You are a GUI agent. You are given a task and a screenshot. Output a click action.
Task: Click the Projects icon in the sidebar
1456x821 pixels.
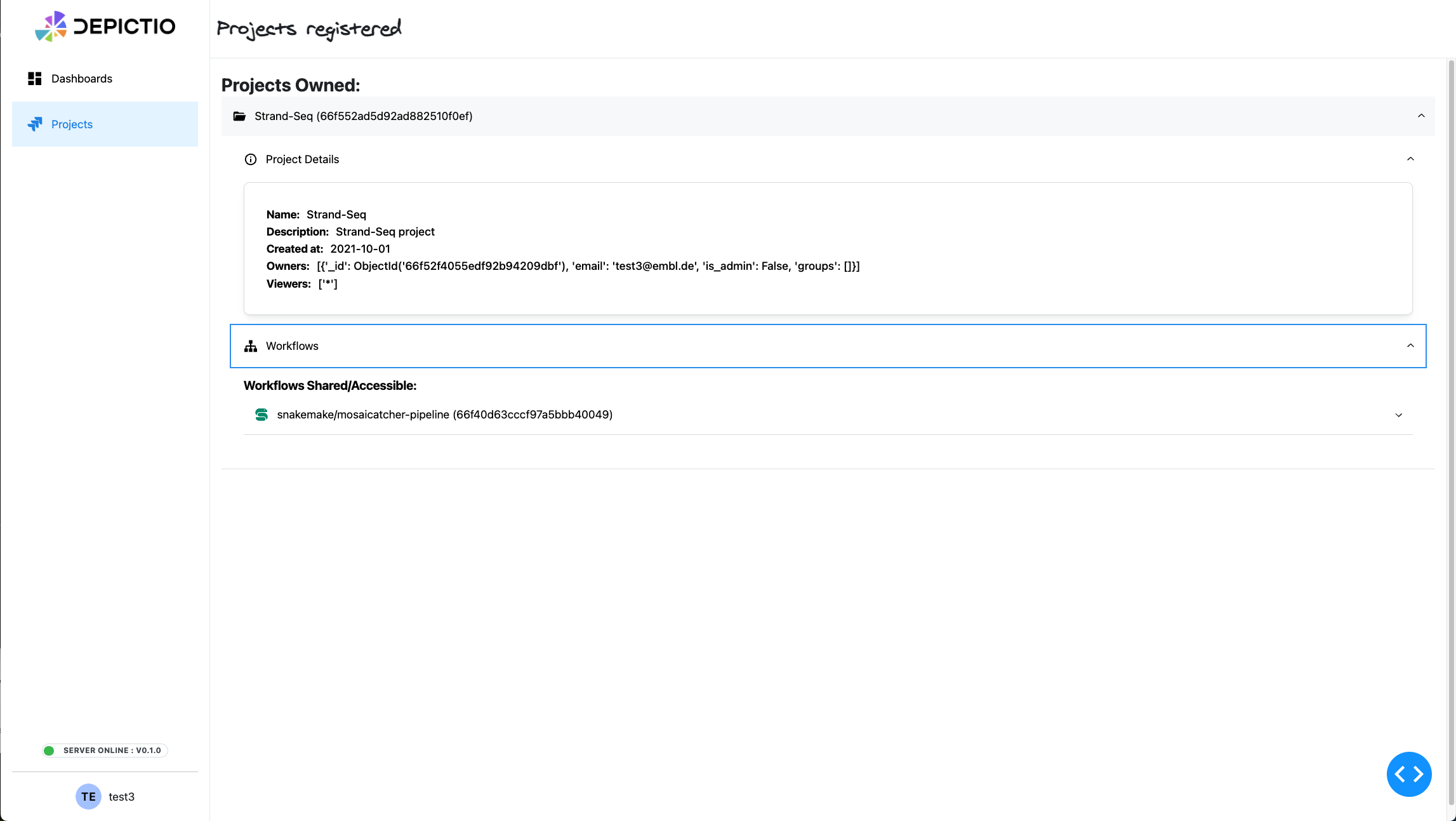(35, 124)
